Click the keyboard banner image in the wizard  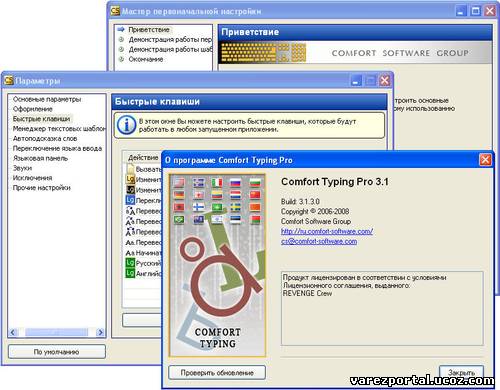pyautogui.click(x=262, y=53)
